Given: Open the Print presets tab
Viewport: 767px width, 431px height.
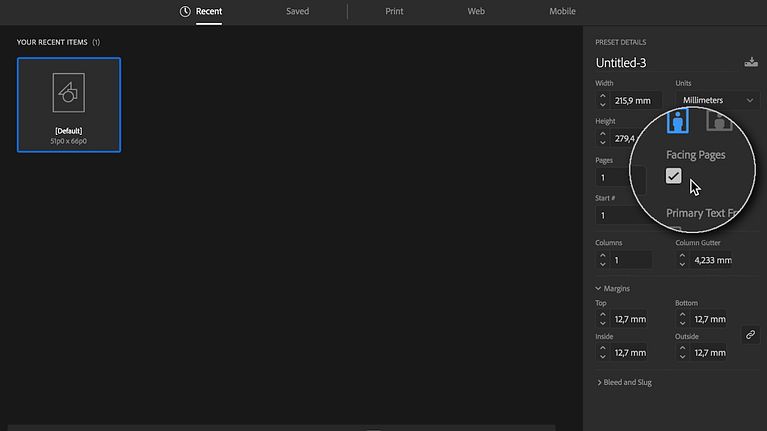Looking at the screenshot, I should (394, 11).
